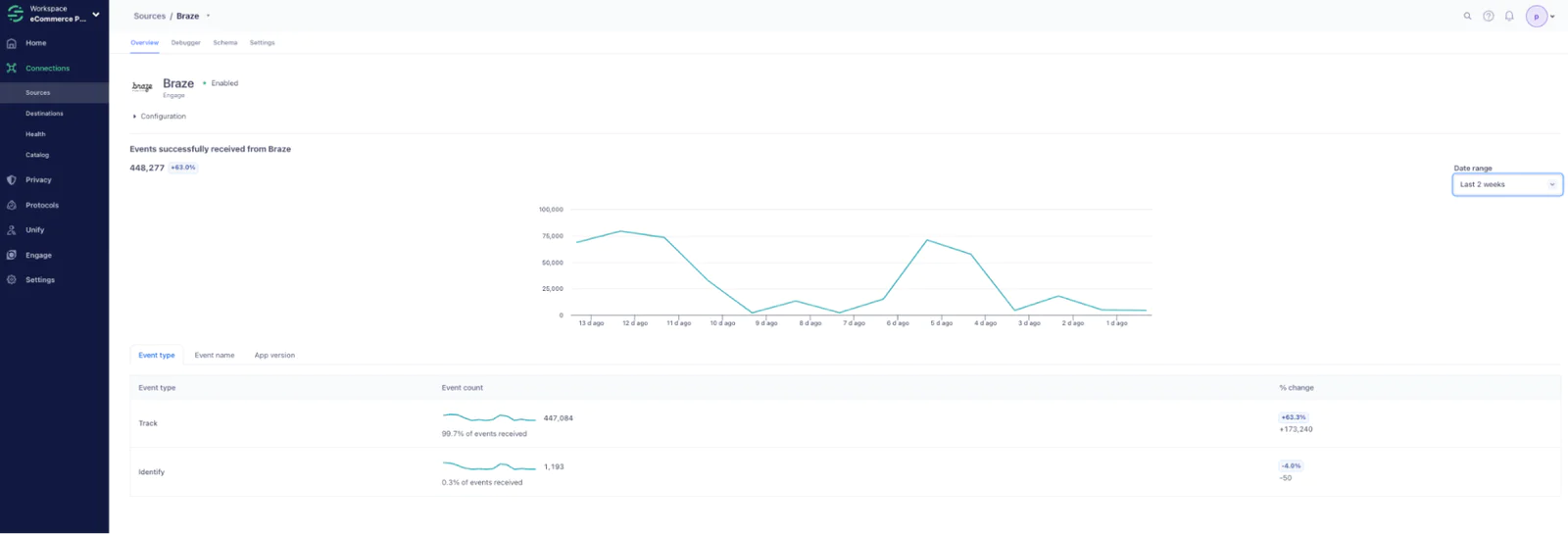Open the dropdown arrow next to Braze breadcrumb
The width and height of the screenshot is (1568, 534).
click(x=208, y=16)
